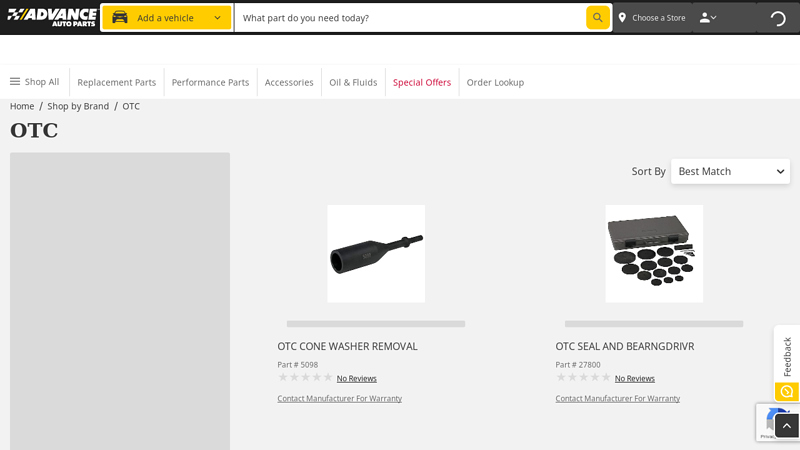This screenshot has height=450, width=800.
Task: Click the star rating for part 27800
Action: (583, 378)
